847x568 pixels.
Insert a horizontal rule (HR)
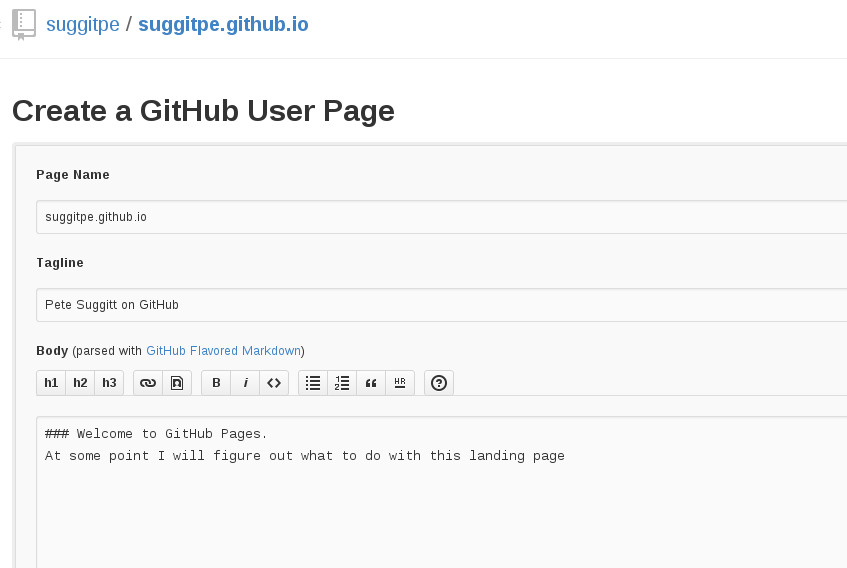pos(400,383)
